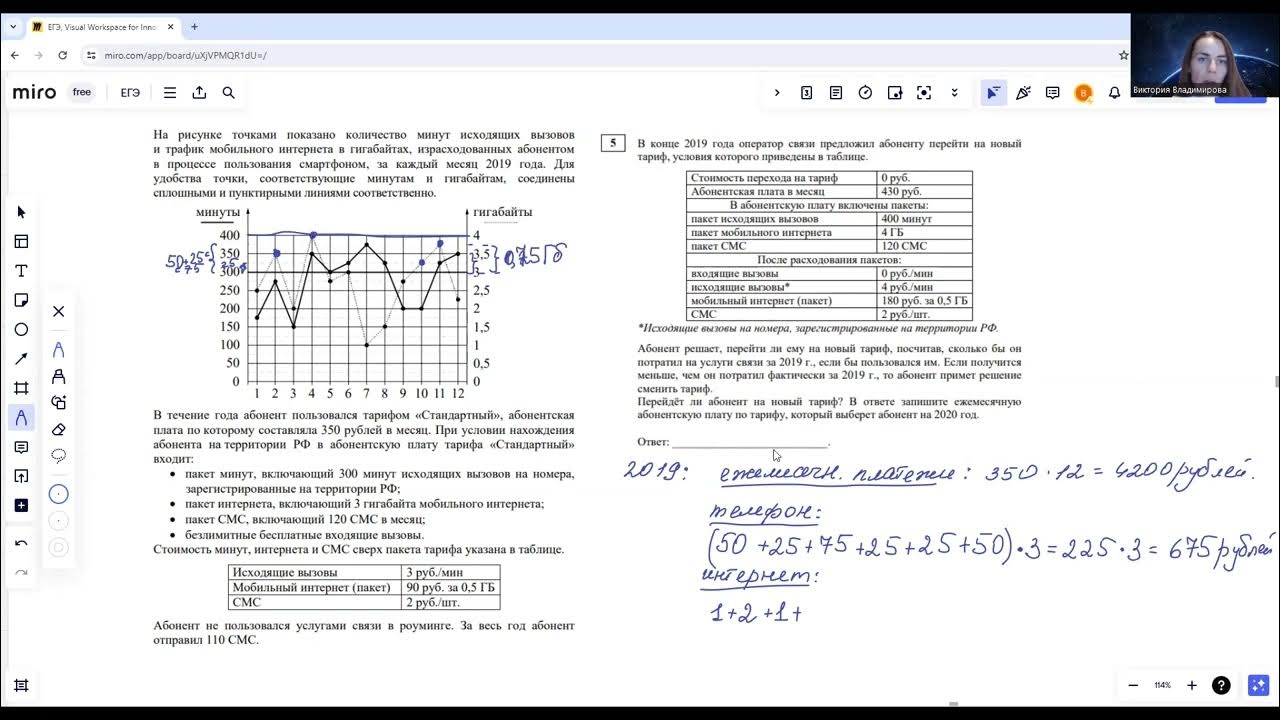
Task: Open the Upload tool in left toolbar
Action: pyautogui.click(x=21, y=476)
